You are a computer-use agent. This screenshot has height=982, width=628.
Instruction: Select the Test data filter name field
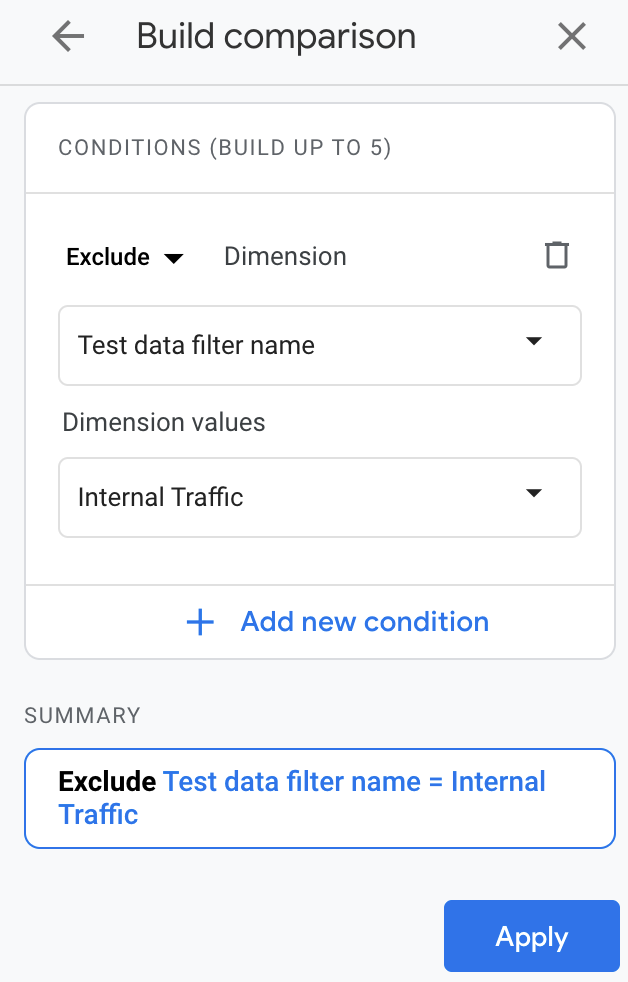click(x=320, y=346)
